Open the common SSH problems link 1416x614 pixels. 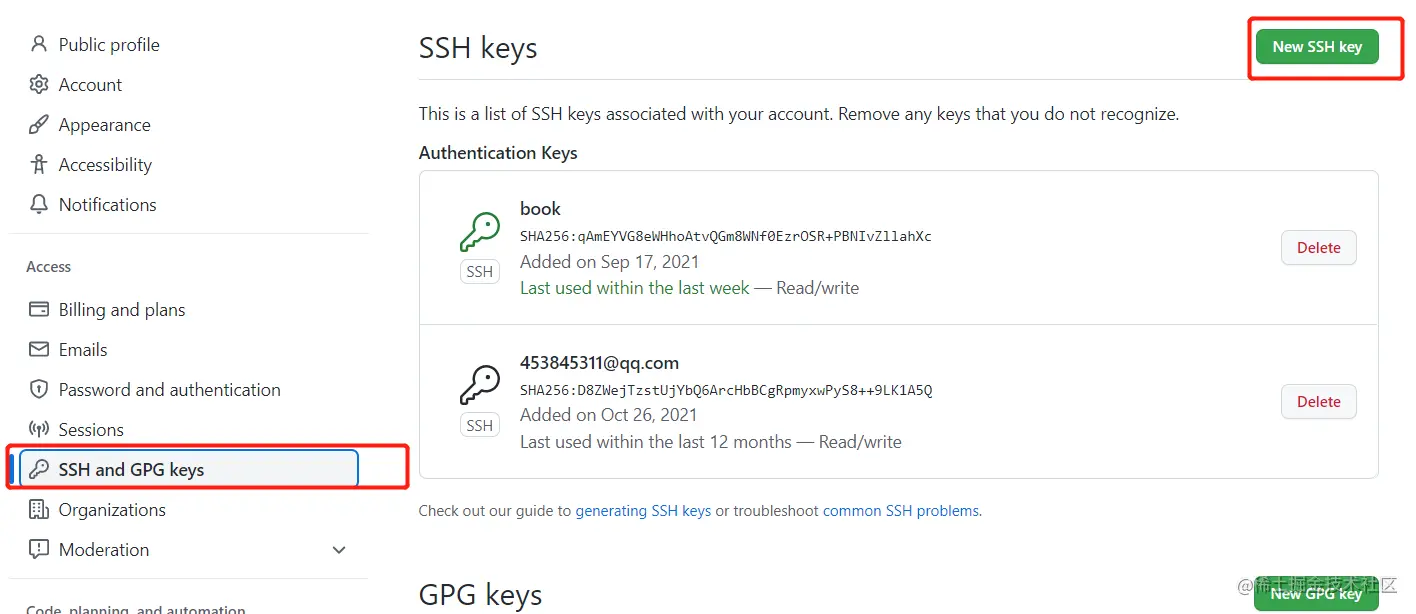point(901,510)
